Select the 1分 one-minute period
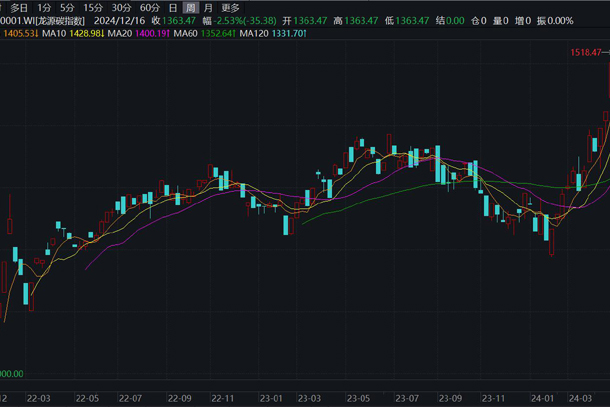Viewport: 610px width, 407px height. (44, 7)
